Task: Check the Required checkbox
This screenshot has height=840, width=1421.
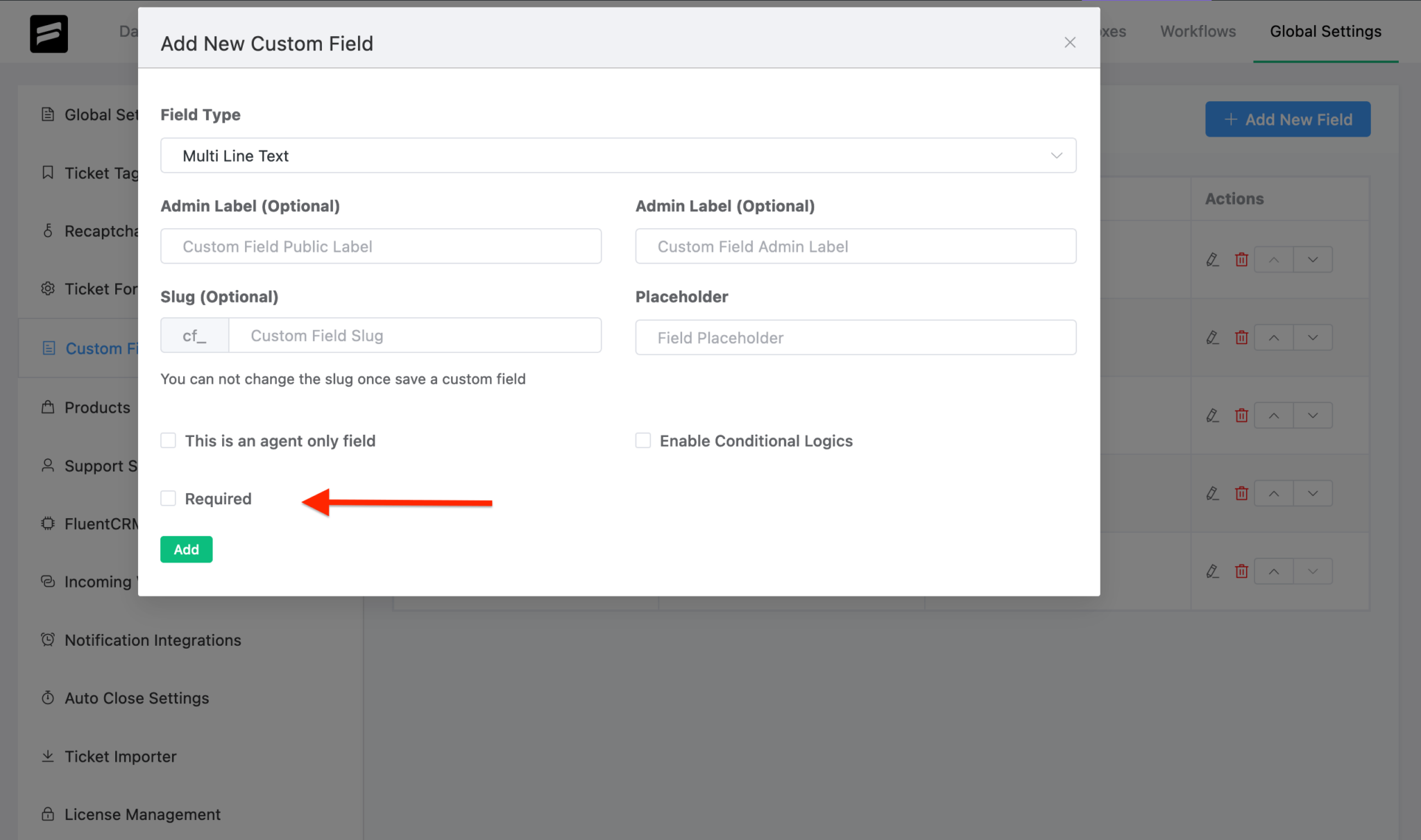Action: point(168,498)
